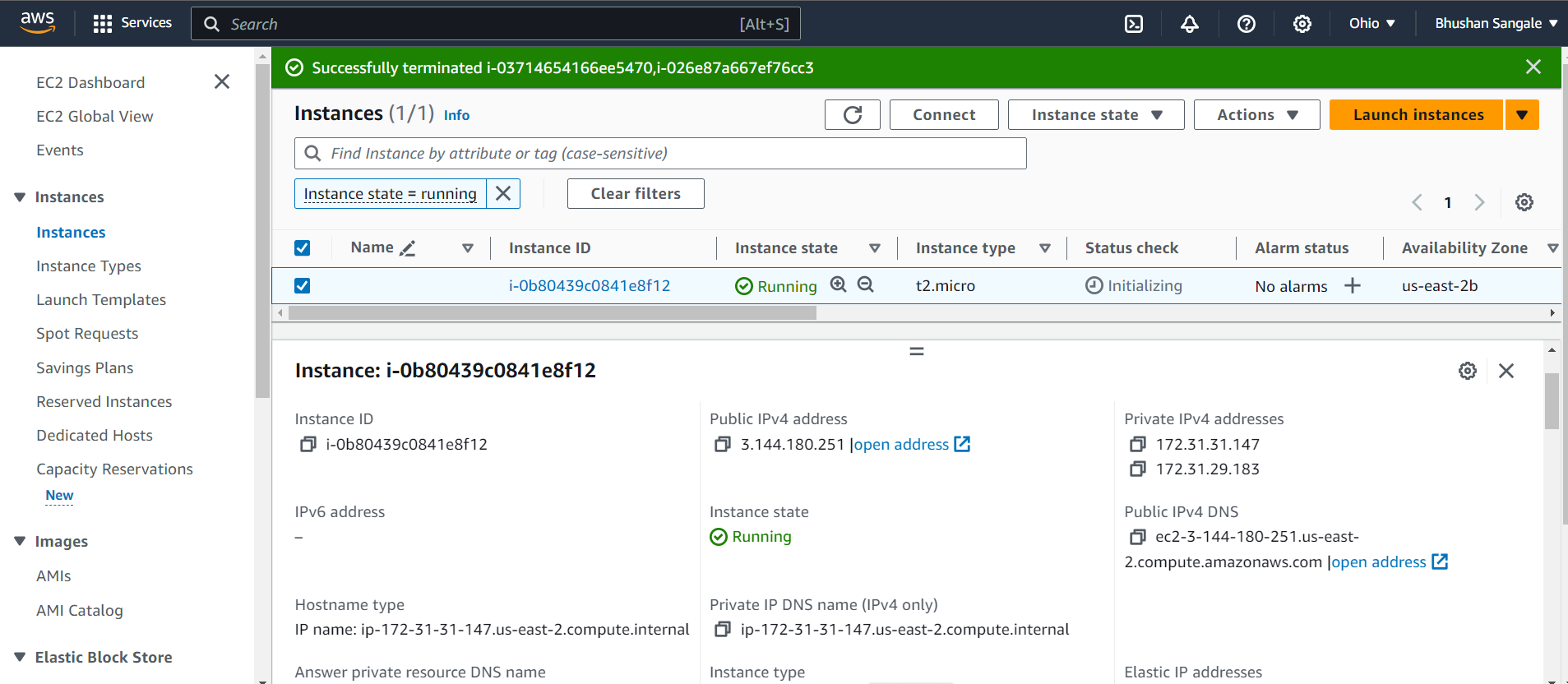
Task: Open the table preferences gear
Action: (1524, 202)
